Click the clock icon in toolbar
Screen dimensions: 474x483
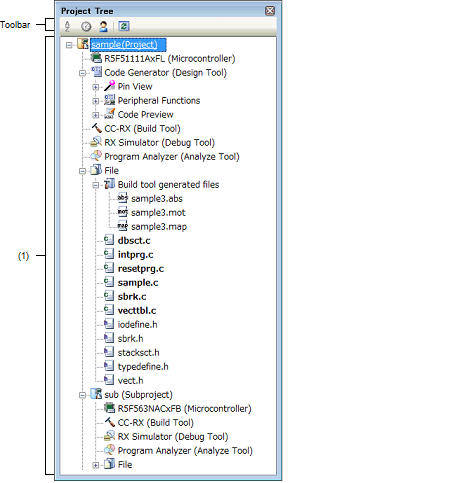[86, 26]
